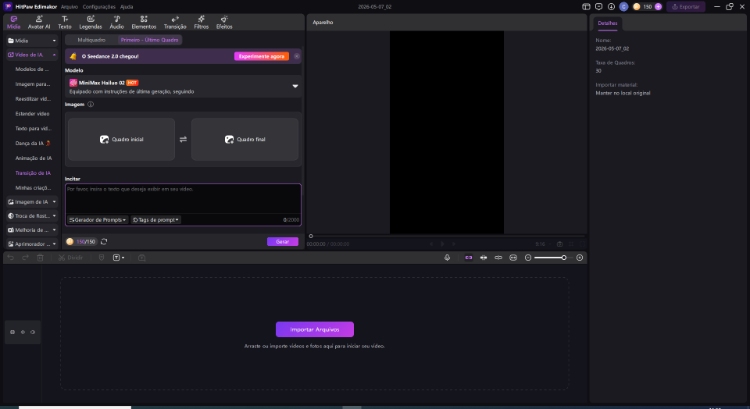Select Transição de IA in sidebar

click(x=33, y=173)
